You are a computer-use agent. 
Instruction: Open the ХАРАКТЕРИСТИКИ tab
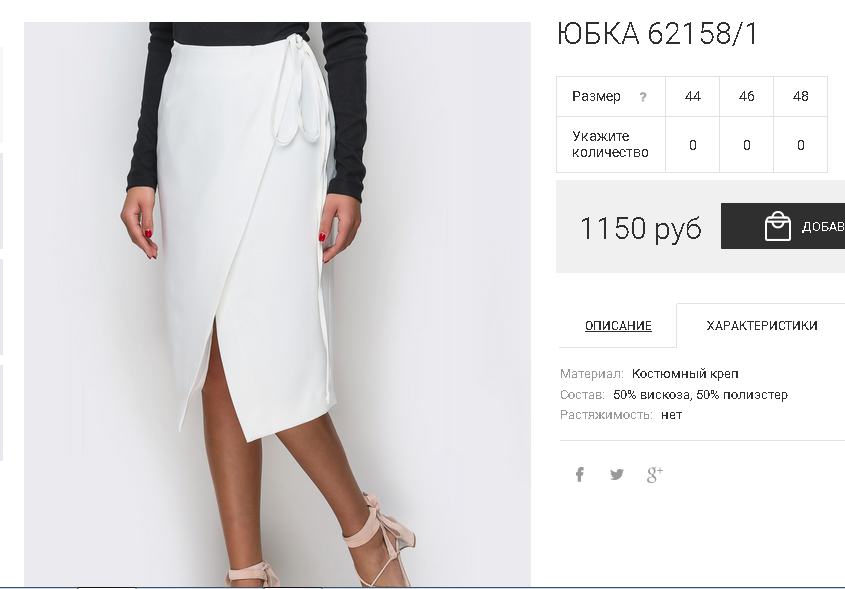point(761,325)
